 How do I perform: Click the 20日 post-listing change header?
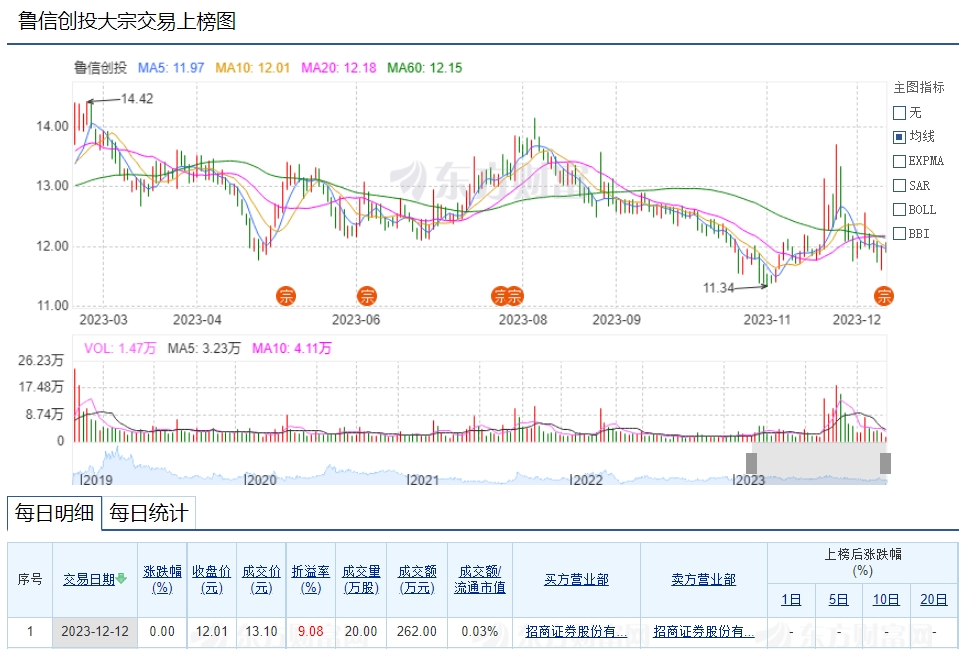tap(933, 600)
